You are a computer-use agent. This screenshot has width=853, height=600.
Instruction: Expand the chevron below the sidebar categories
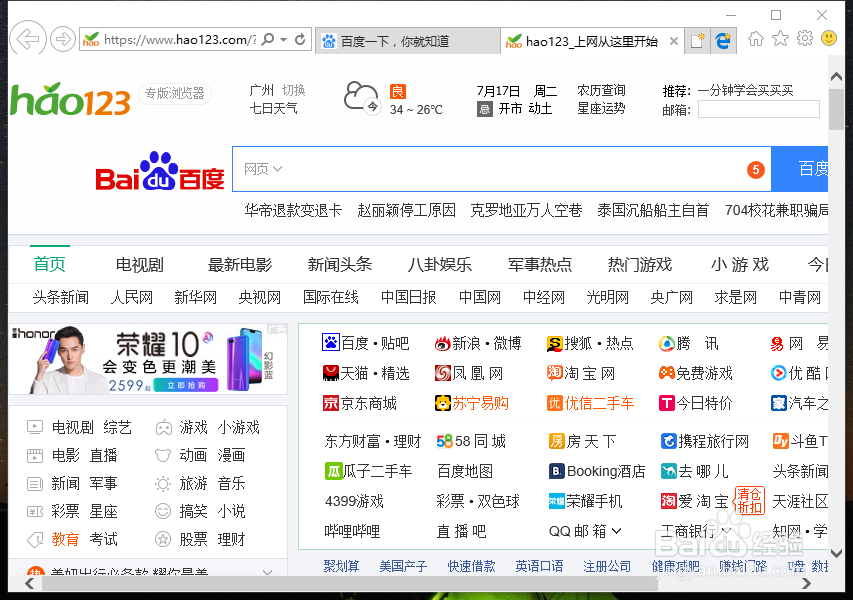tap(267, 572)
